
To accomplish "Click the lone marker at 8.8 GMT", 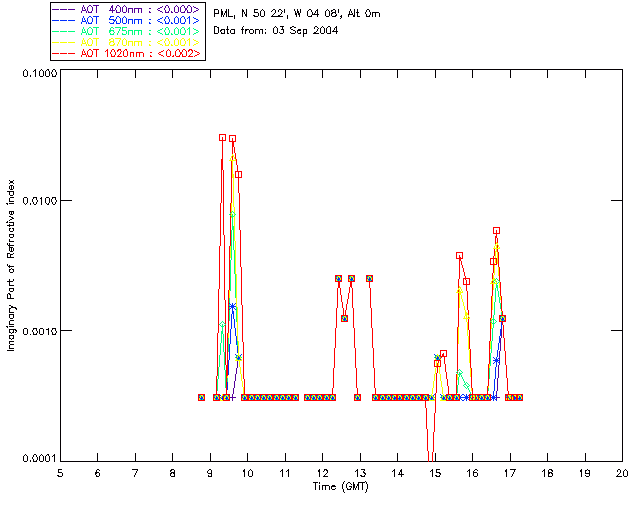I will click(x=201, y=397).
